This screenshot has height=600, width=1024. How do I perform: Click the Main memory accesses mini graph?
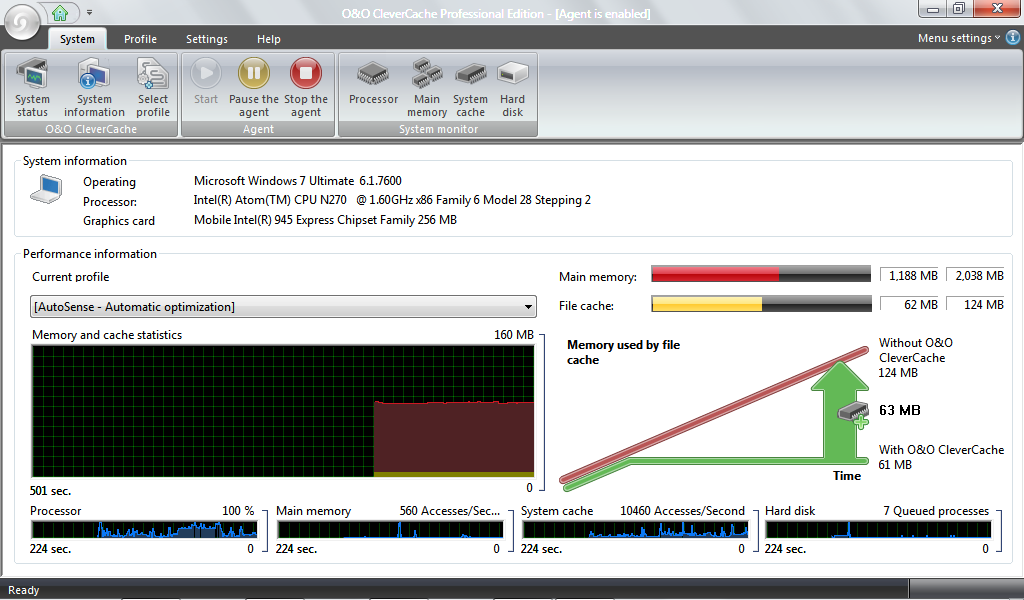(389, 529)
